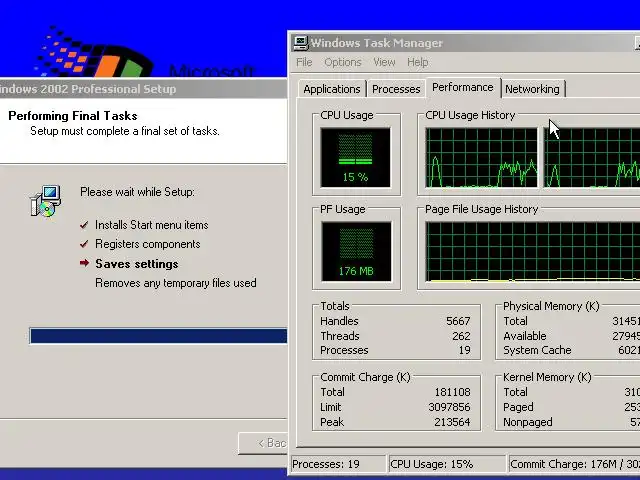The width and height of the screenshot is (640, 480).
Task: Click the status bar CPU Usage: 15% entry
Action: [x=447, y=464]
